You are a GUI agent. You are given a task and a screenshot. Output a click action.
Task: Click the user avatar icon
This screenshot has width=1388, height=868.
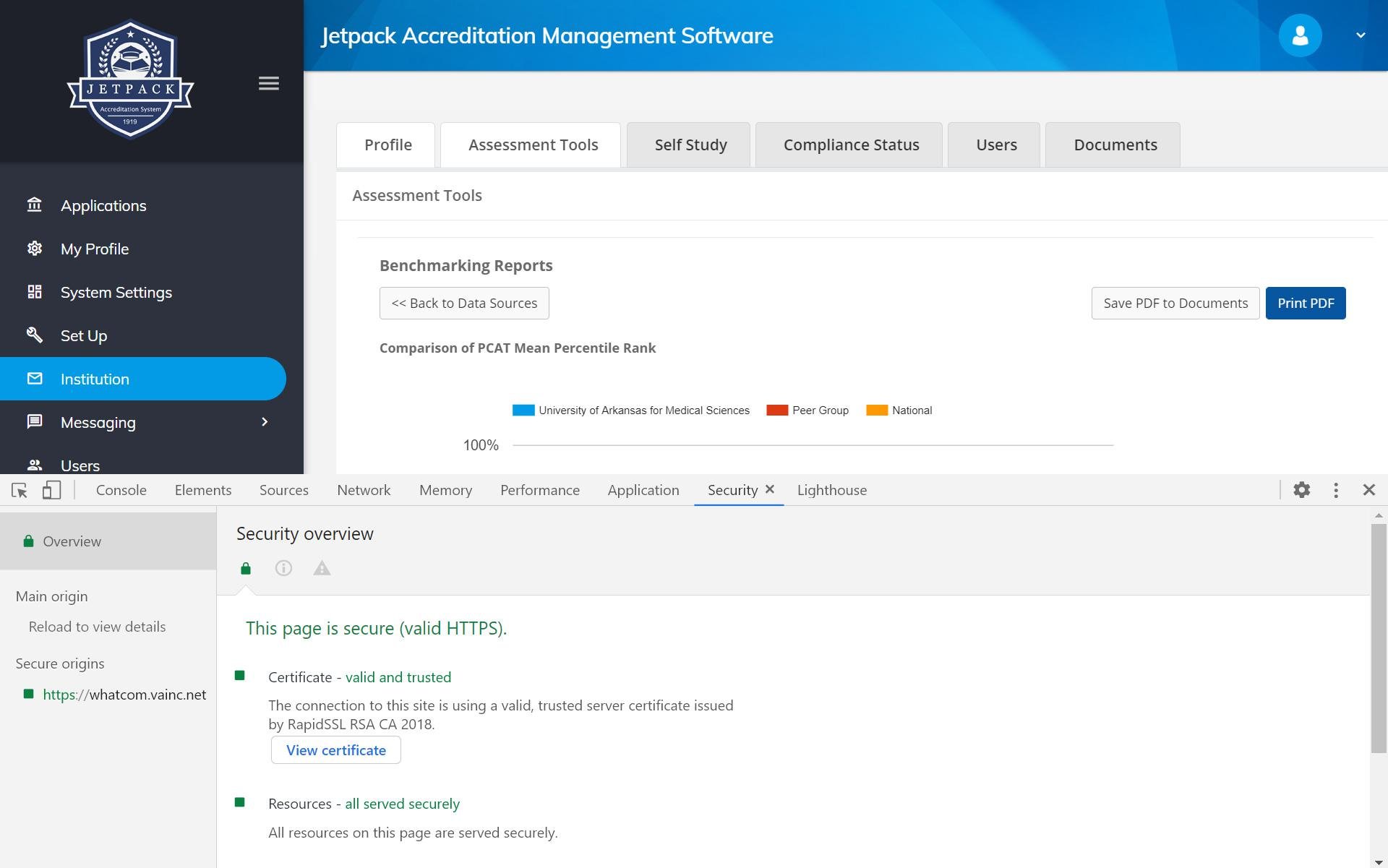[x=1299, y=35]
